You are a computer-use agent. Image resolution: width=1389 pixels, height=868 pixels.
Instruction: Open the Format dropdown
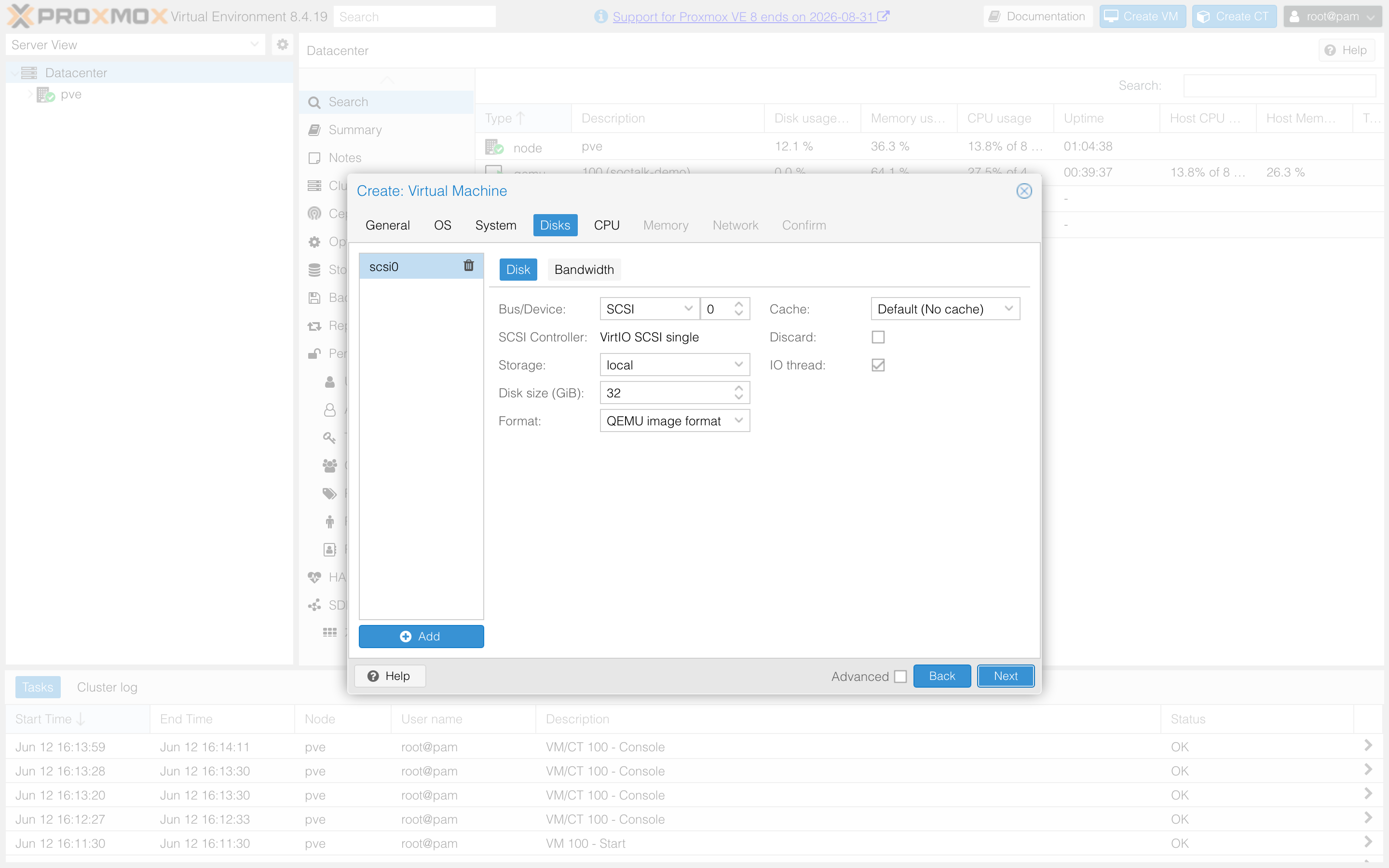738,421
